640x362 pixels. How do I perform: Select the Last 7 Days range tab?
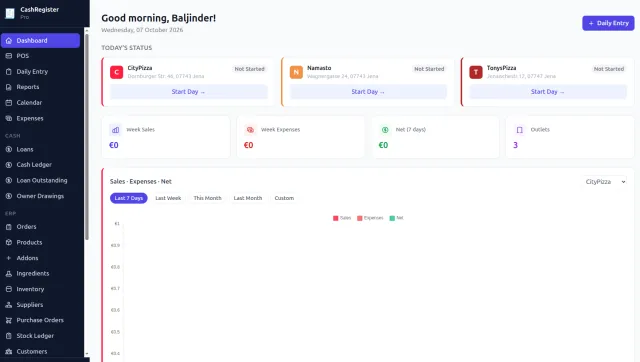point(129,198)
